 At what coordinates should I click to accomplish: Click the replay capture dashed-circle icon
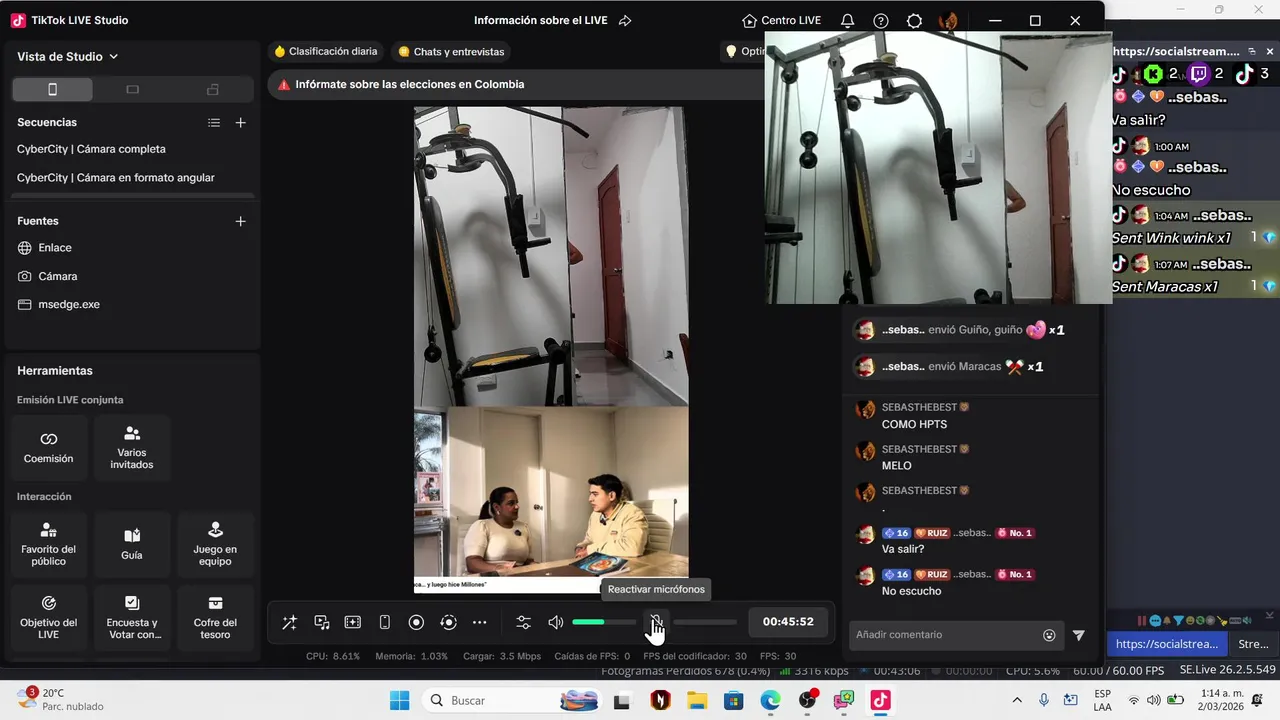point(448,622)
